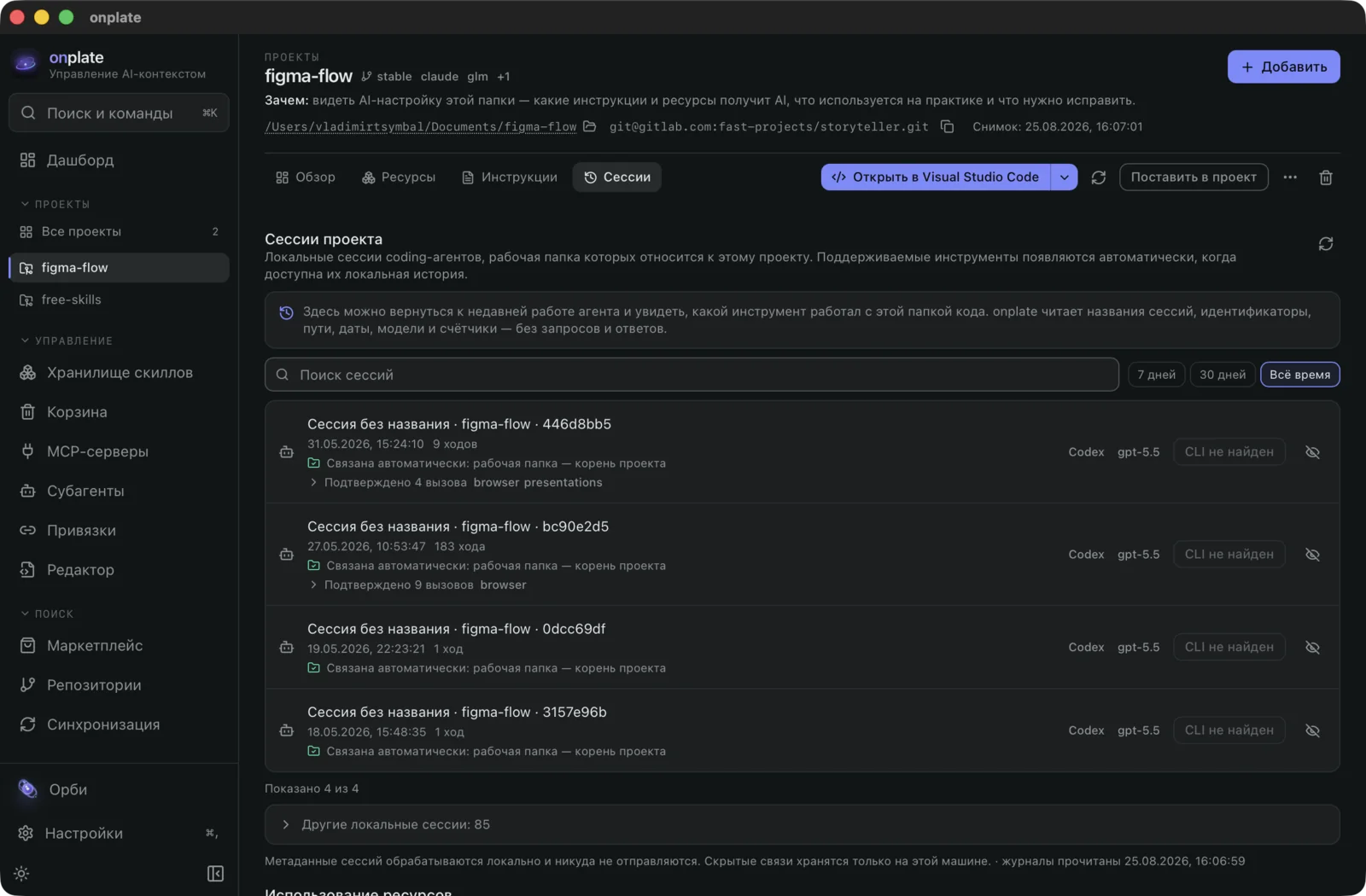Click the robot icon of session 446d8bb5
The image size is (1366, 896).
[287, 452]
